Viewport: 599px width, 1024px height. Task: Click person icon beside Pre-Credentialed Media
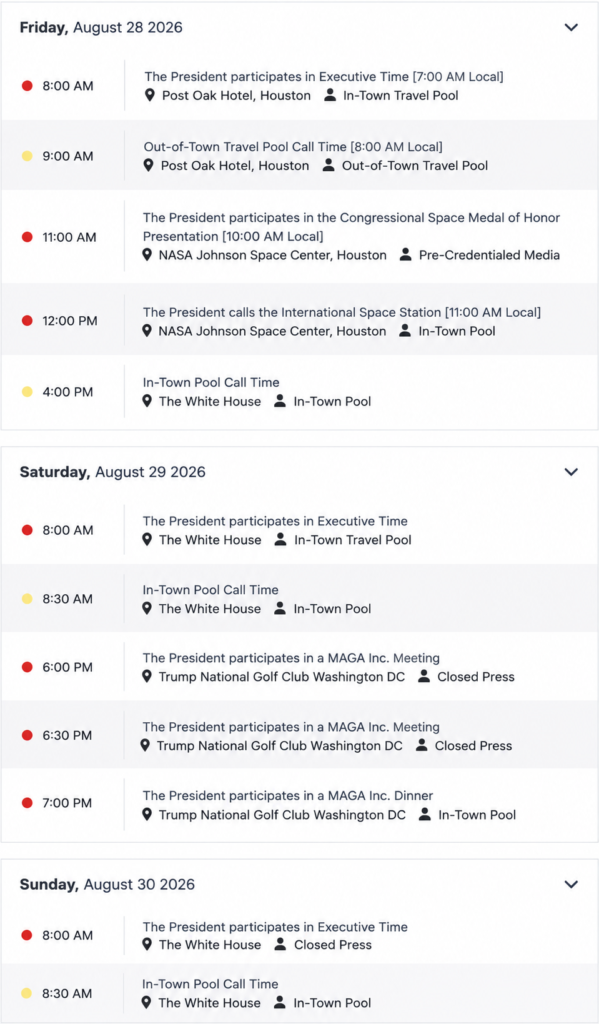tap(406, 255)
